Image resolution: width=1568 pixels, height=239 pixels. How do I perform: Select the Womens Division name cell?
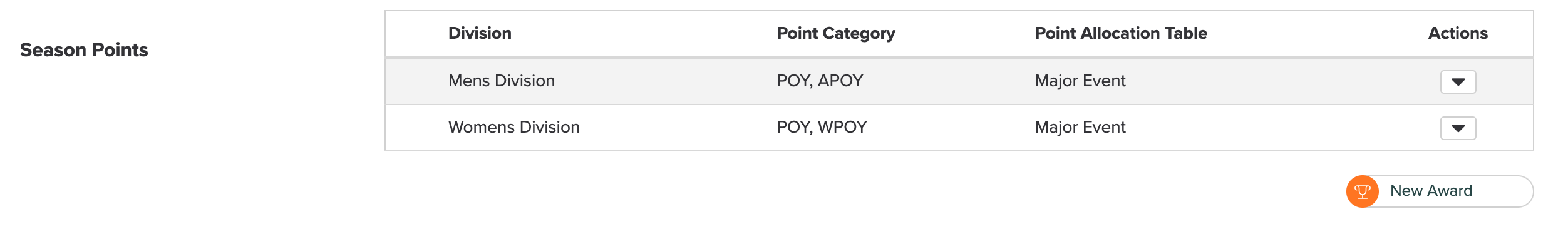[514, 127]
